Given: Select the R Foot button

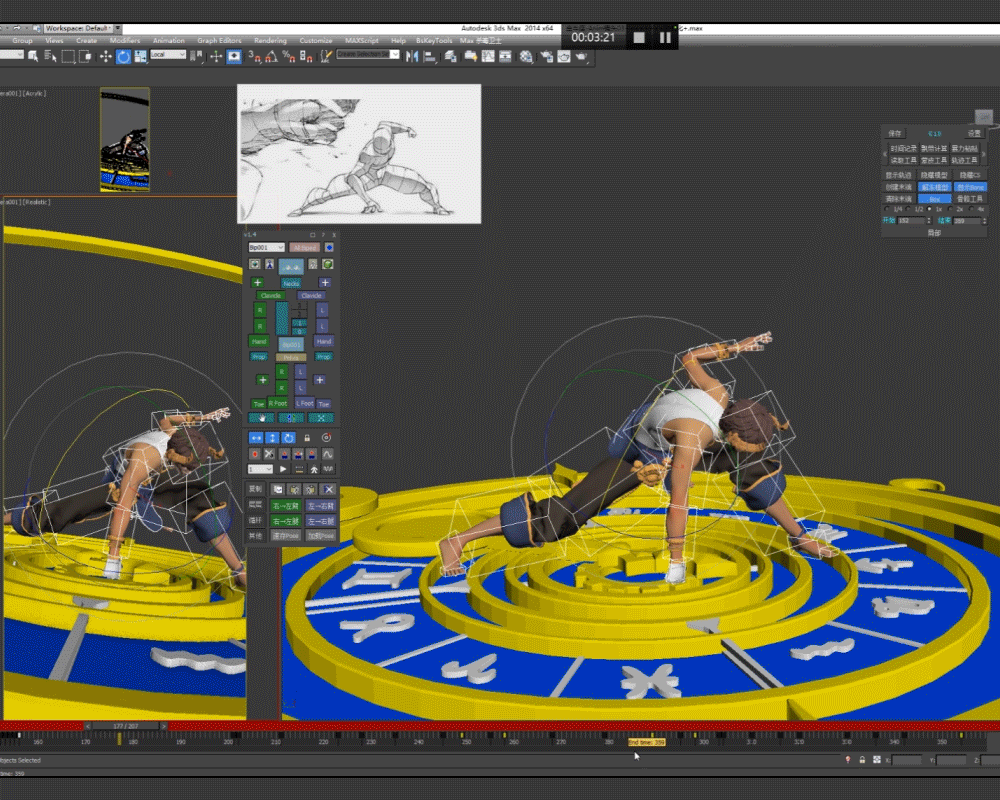Looking at the screenshot, I should tap(278, 403).
